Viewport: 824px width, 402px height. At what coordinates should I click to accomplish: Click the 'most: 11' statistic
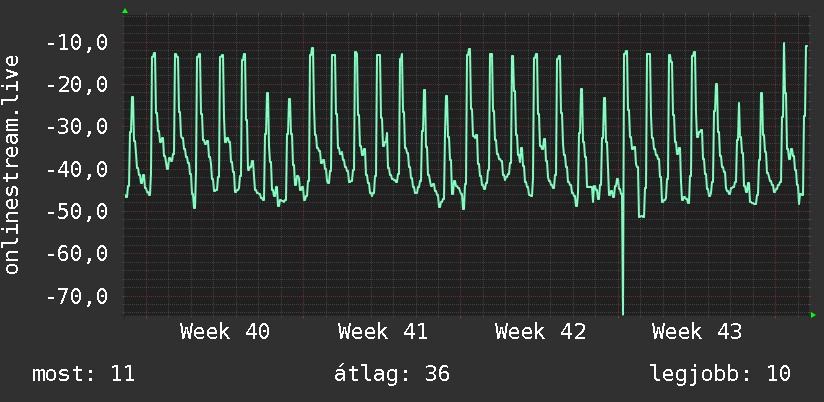(x=84, y=374)
